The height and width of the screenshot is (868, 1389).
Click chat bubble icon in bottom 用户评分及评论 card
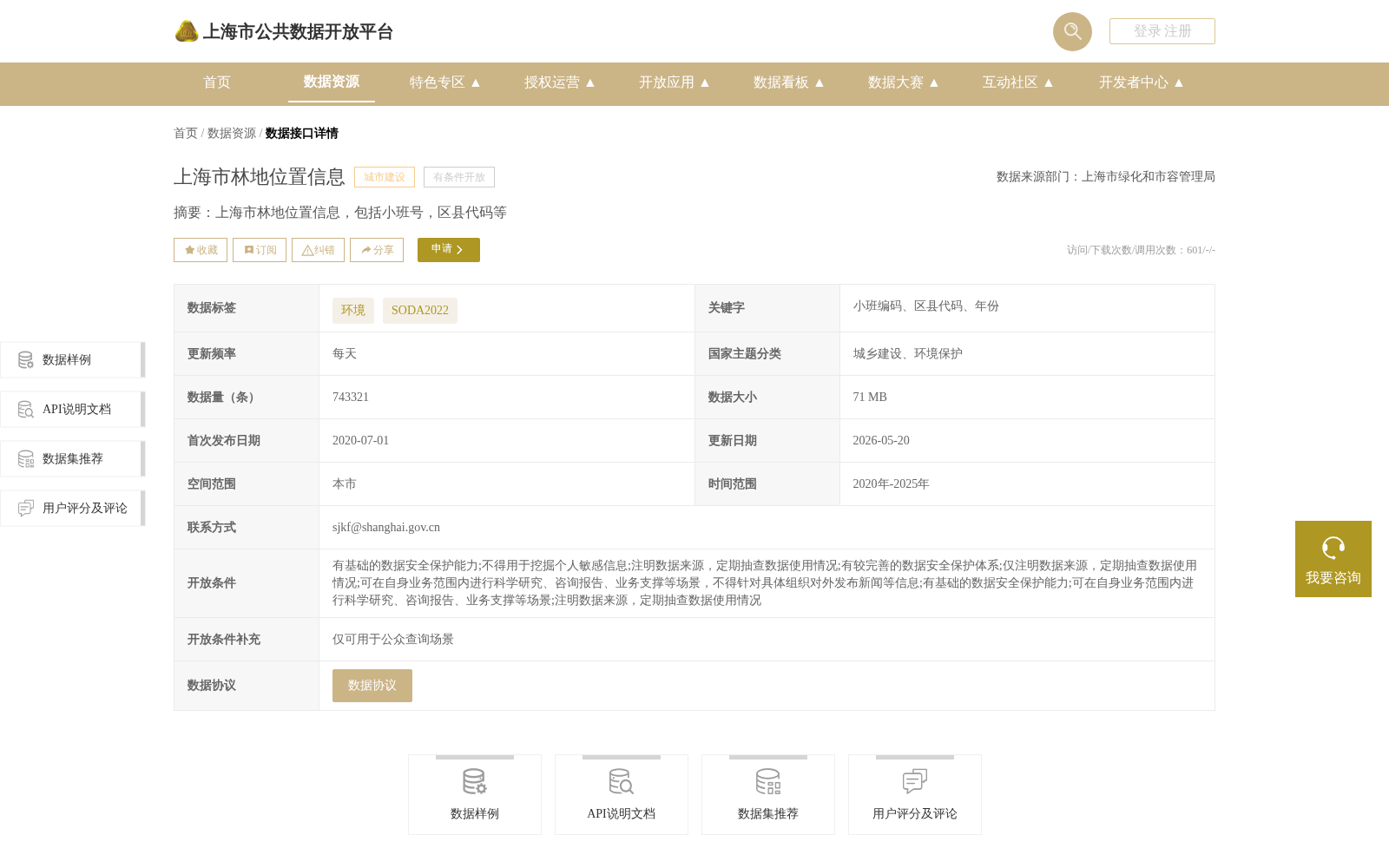point(915,781)
